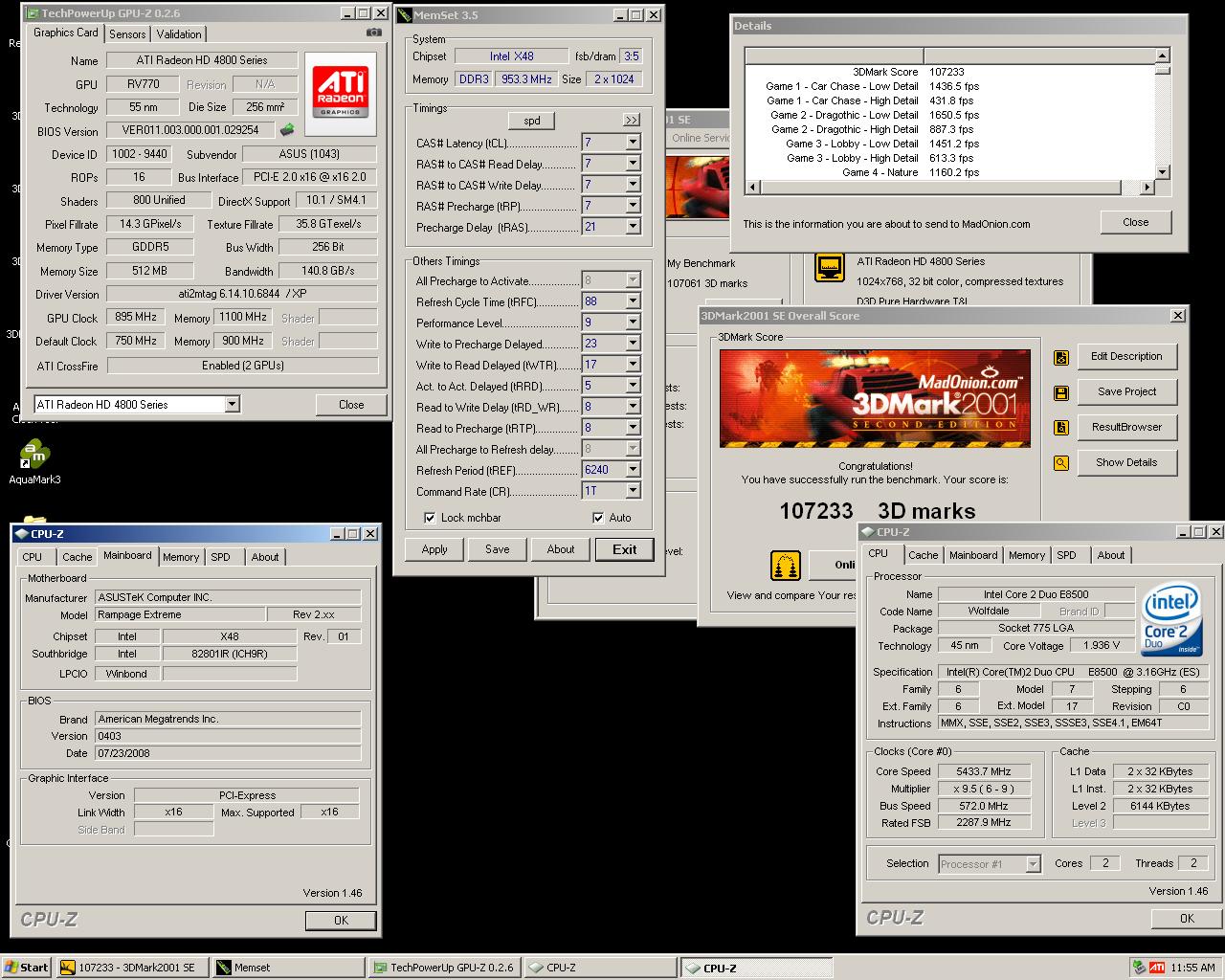Click the Online ResultBrowser chart icon

click(x=786, y=566)
